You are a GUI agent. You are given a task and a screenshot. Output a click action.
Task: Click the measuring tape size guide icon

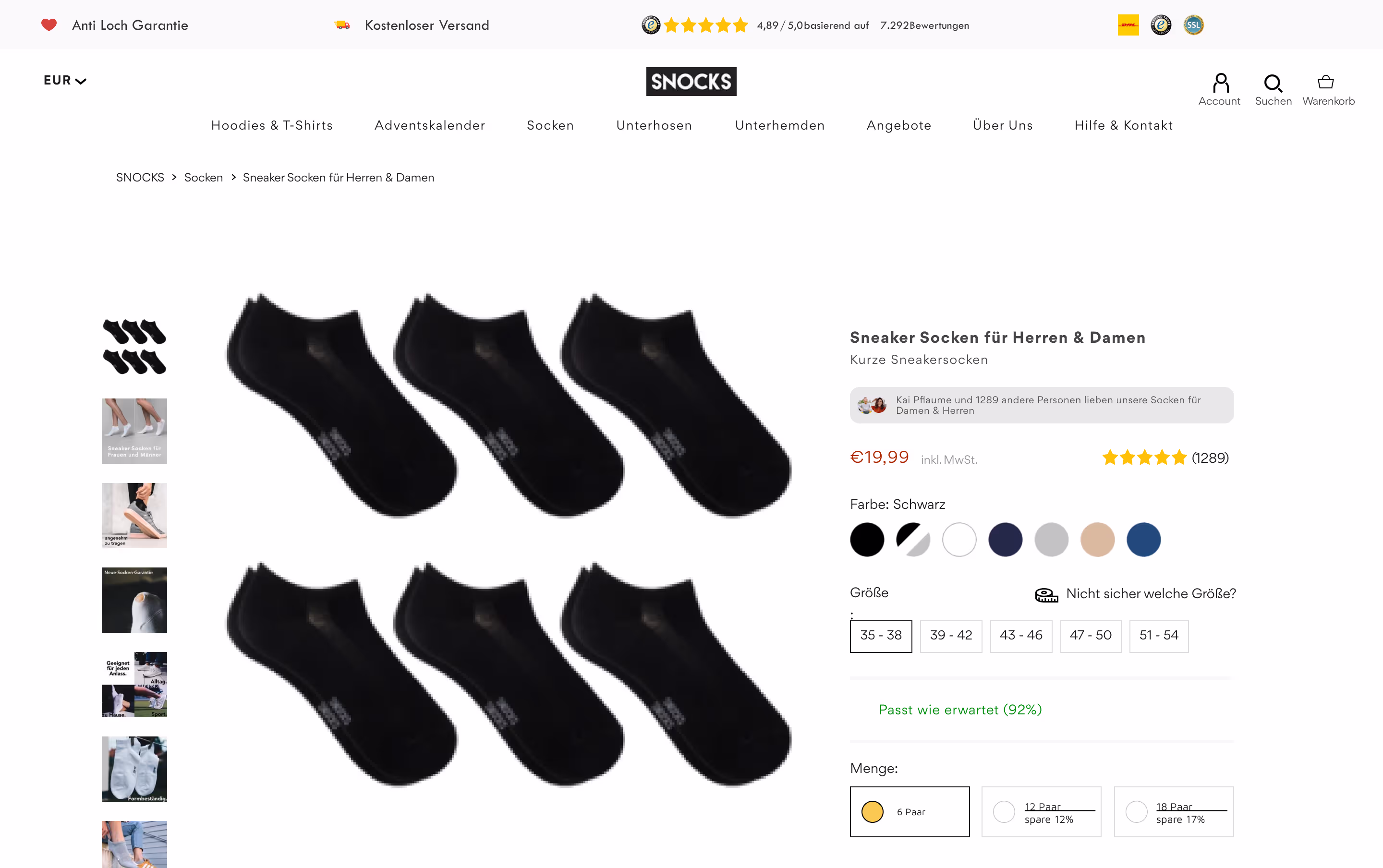click(1046, 595)
